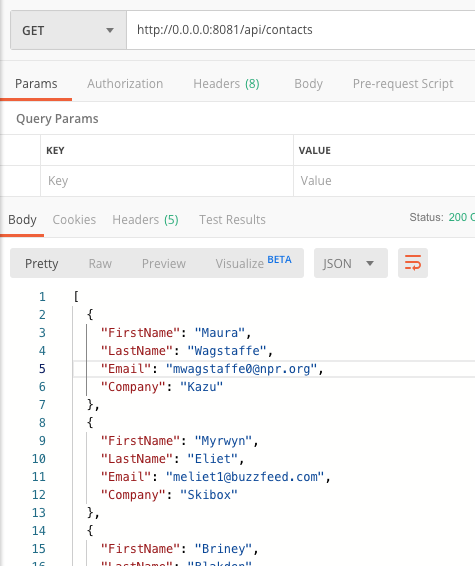The width and height of the screenshot is (475, 566).
Task: Click the "Kazu" Company value
Action: 201,387
